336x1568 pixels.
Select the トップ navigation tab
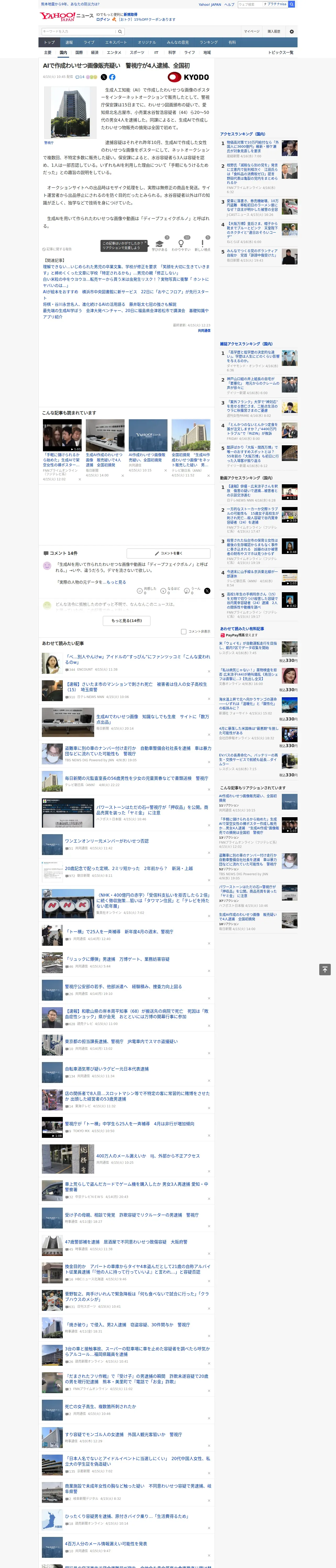point(49,43)
